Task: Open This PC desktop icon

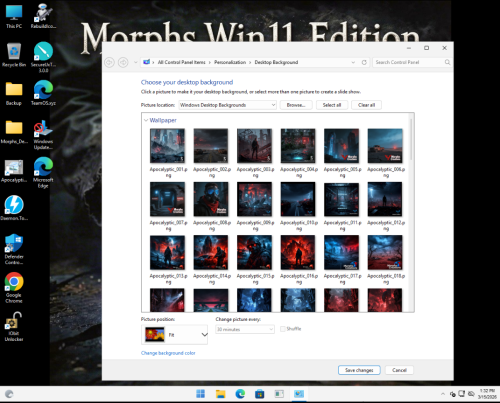Action: [x=14, y=16]
